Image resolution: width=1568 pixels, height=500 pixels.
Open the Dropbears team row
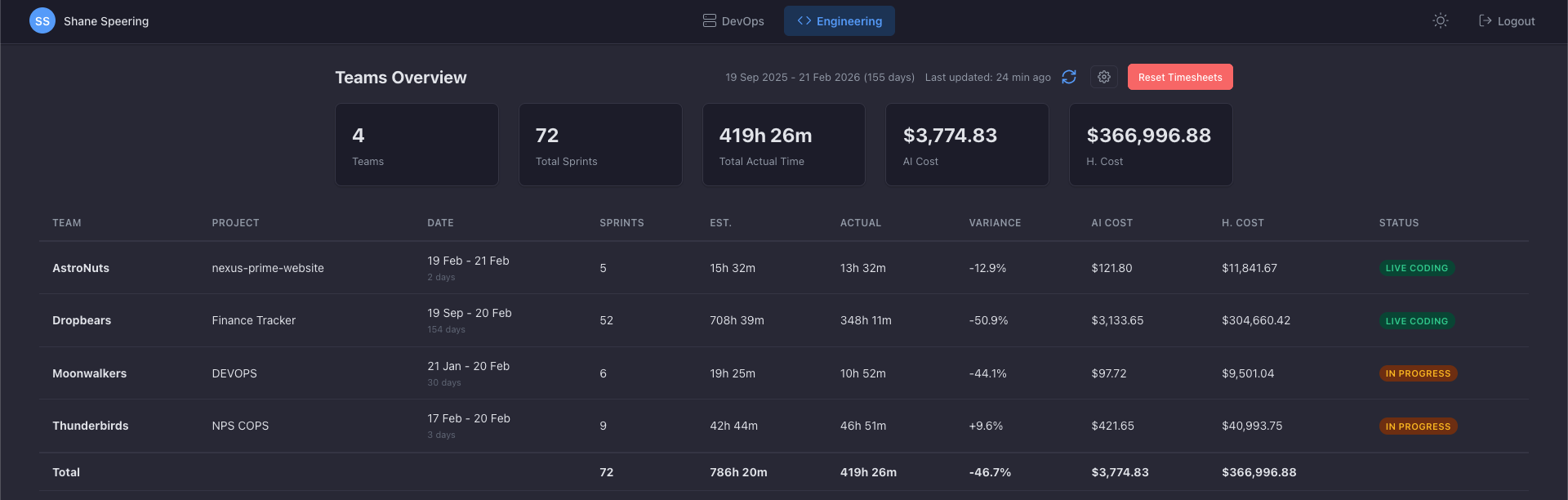point(82,320)
